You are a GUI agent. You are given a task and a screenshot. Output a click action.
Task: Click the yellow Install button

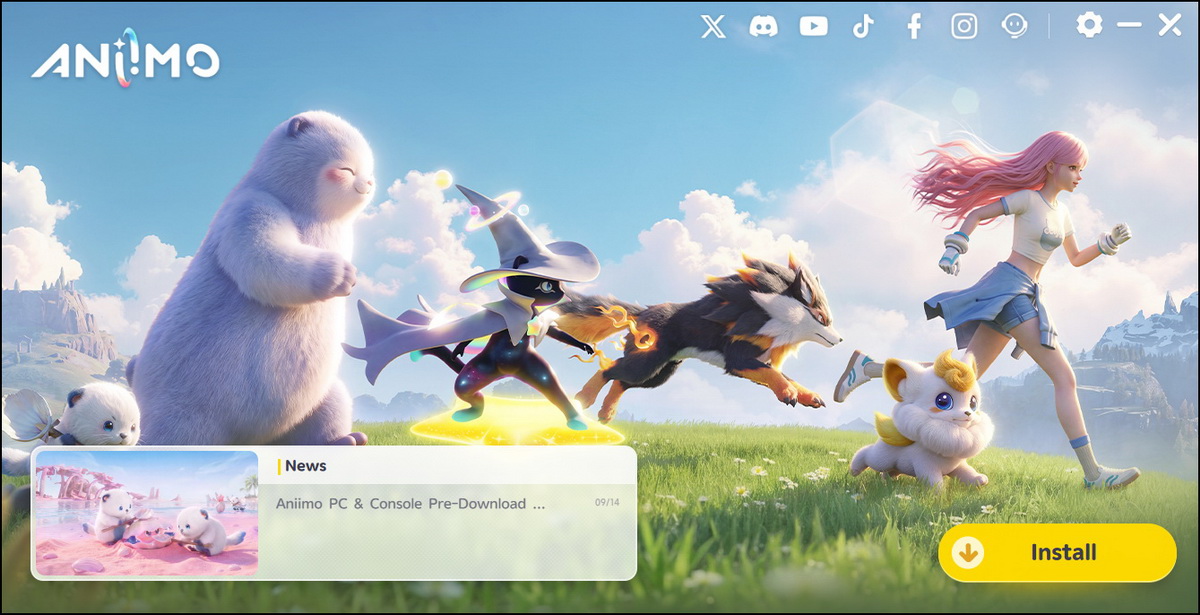click(1057, 553)
